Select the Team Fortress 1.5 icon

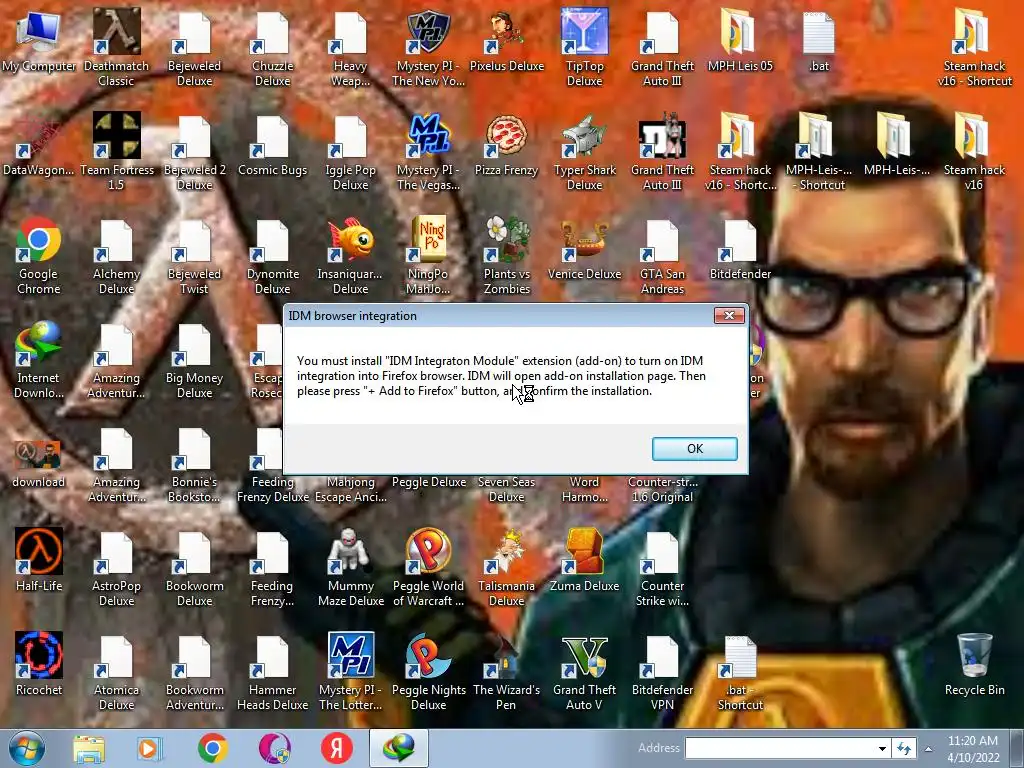pos(116,152)
